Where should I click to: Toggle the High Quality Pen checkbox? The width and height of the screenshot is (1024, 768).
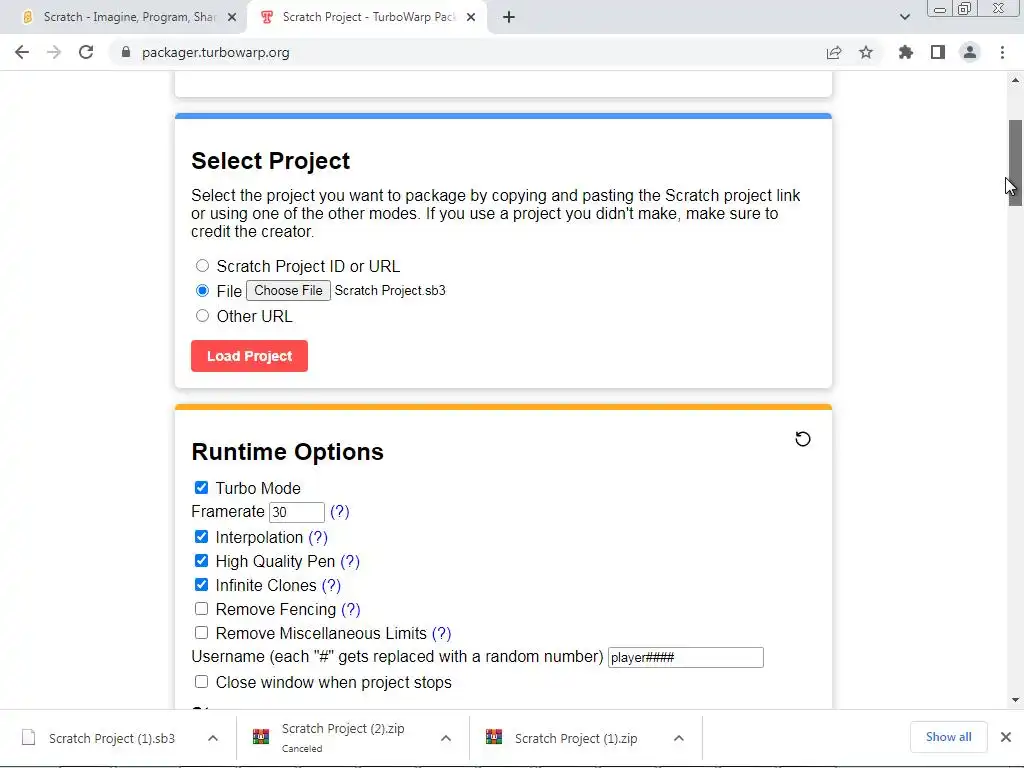pyautogui.click(x=201, y=560)
